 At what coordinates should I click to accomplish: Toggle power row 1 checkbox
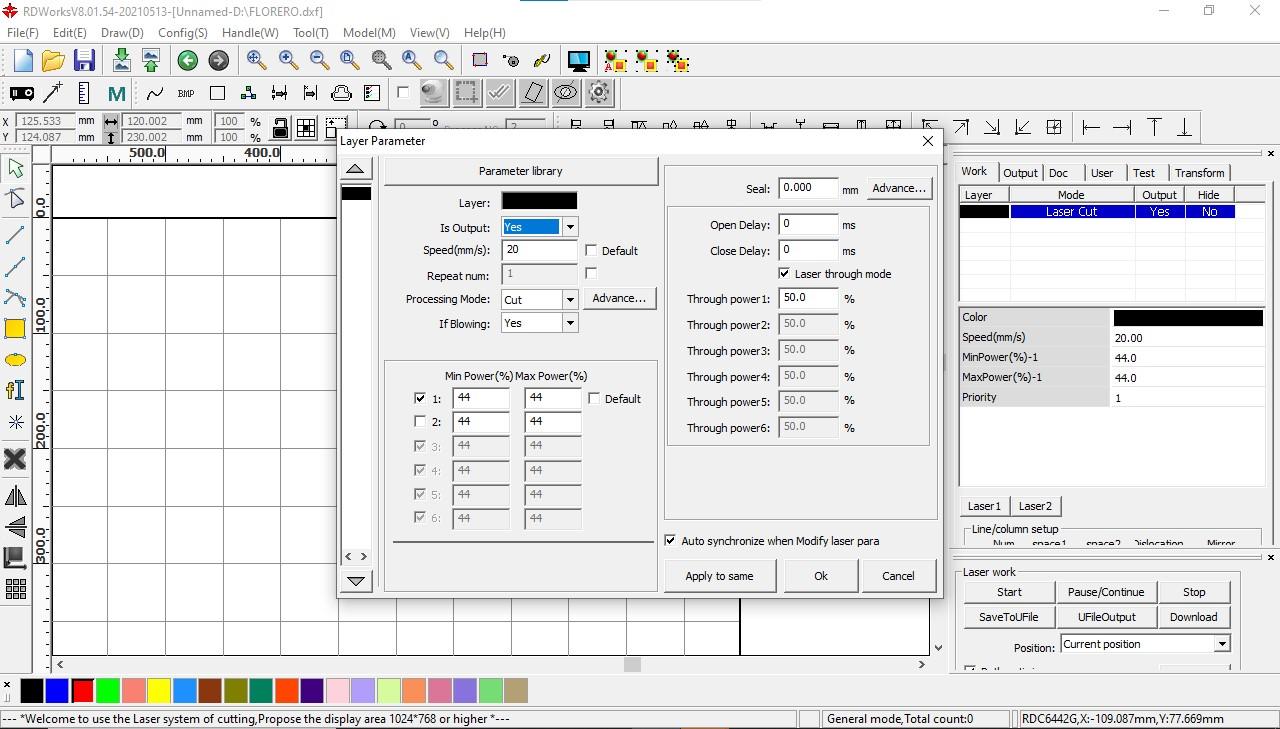point(420,398)
